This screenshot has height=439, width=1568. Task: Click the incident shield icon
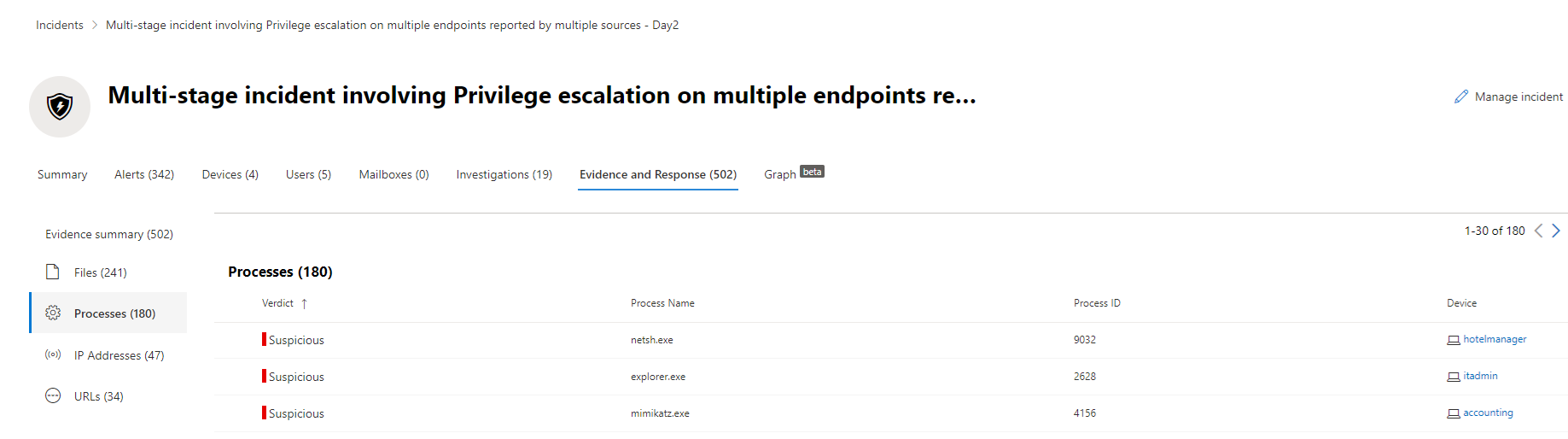(60, 107)
